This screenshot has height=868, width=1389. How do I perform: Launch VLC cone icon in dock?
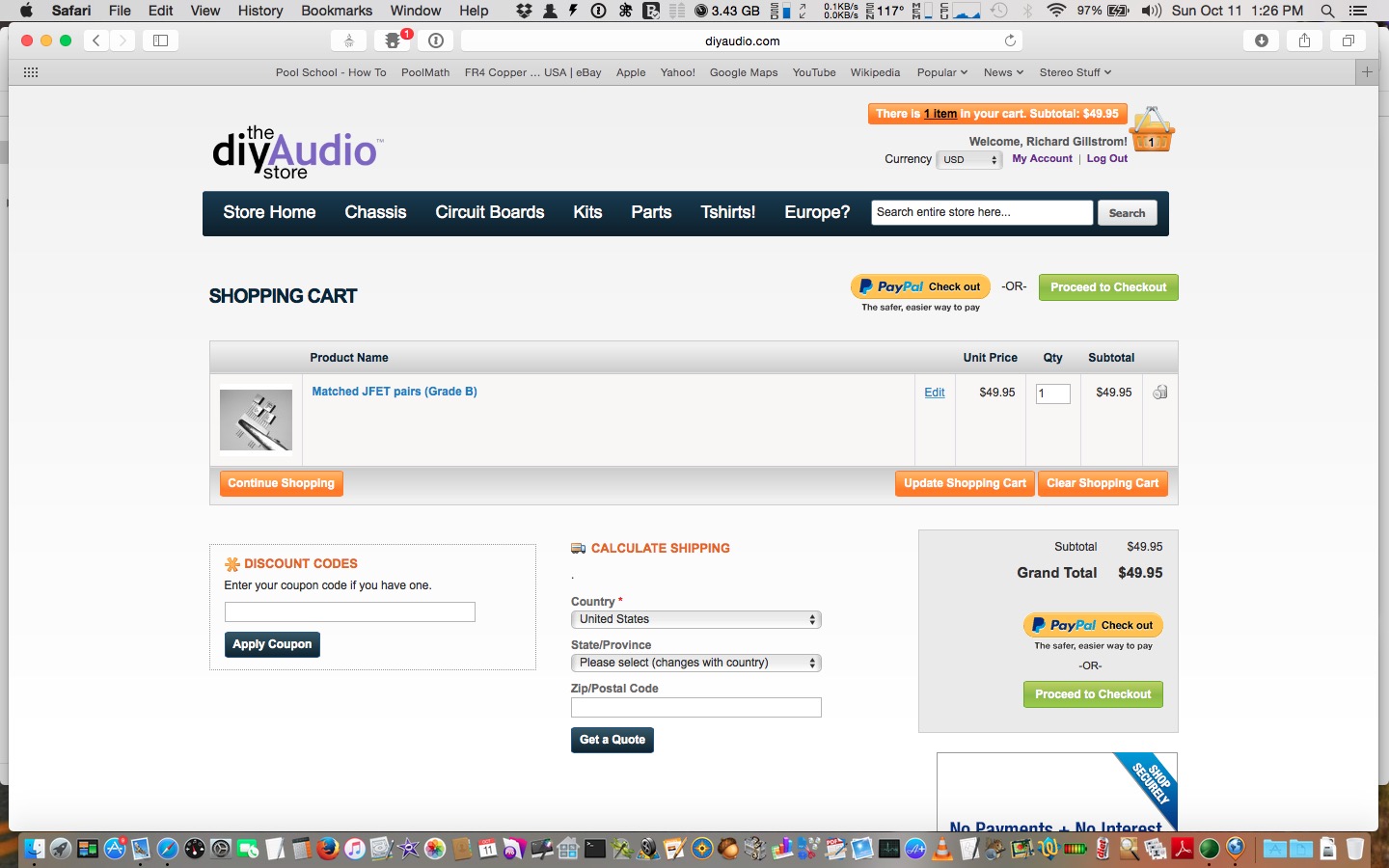pyautogui.click(x=942, y=849)
